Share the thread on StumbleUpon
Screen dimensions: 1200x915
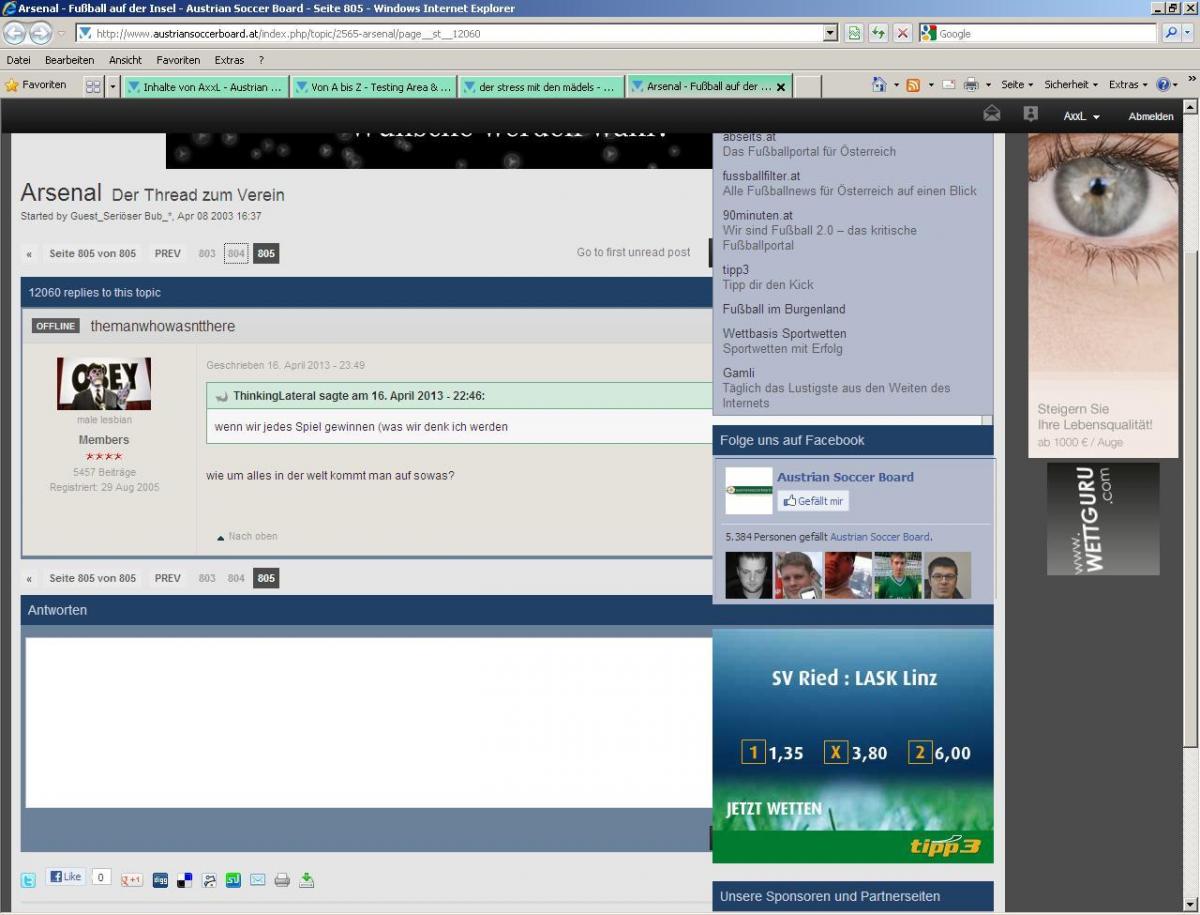click(x=233, y=880)
